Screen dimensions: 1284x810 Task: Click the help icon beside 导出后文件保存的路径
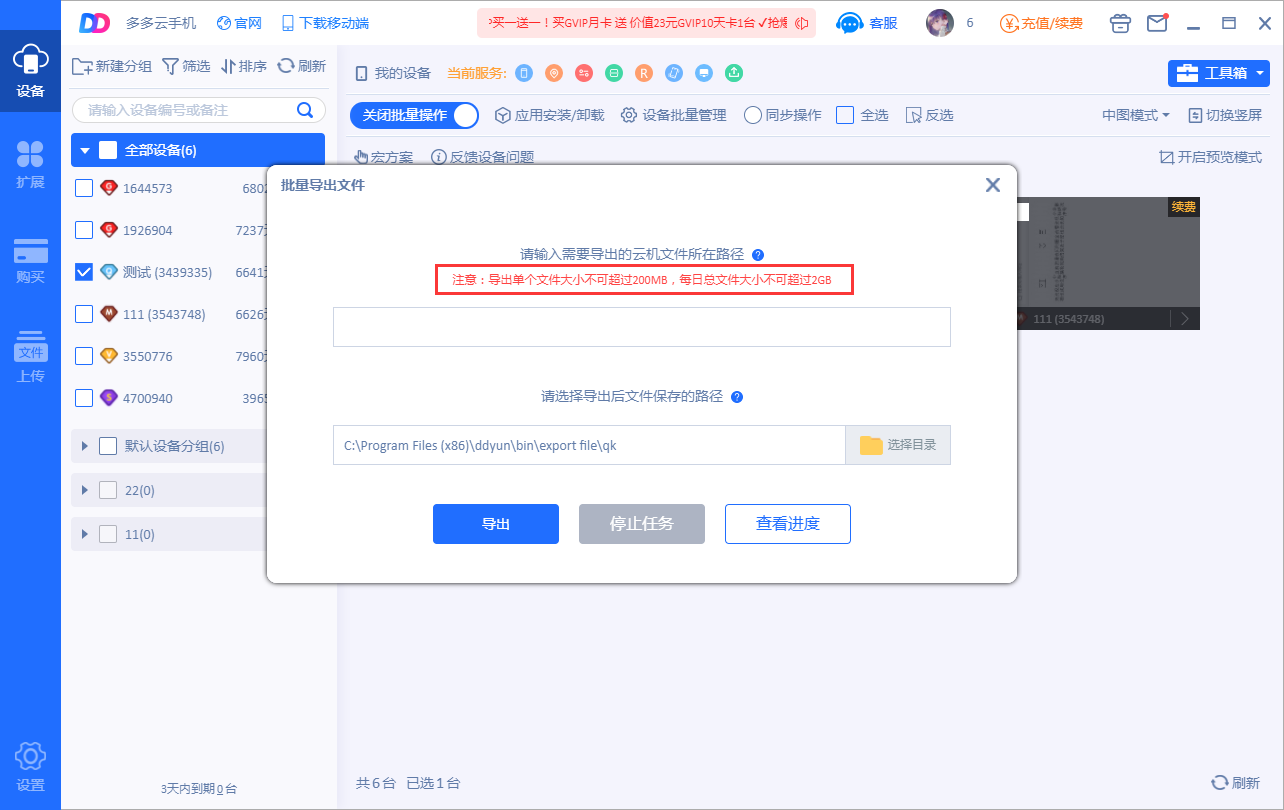(737, 397)
